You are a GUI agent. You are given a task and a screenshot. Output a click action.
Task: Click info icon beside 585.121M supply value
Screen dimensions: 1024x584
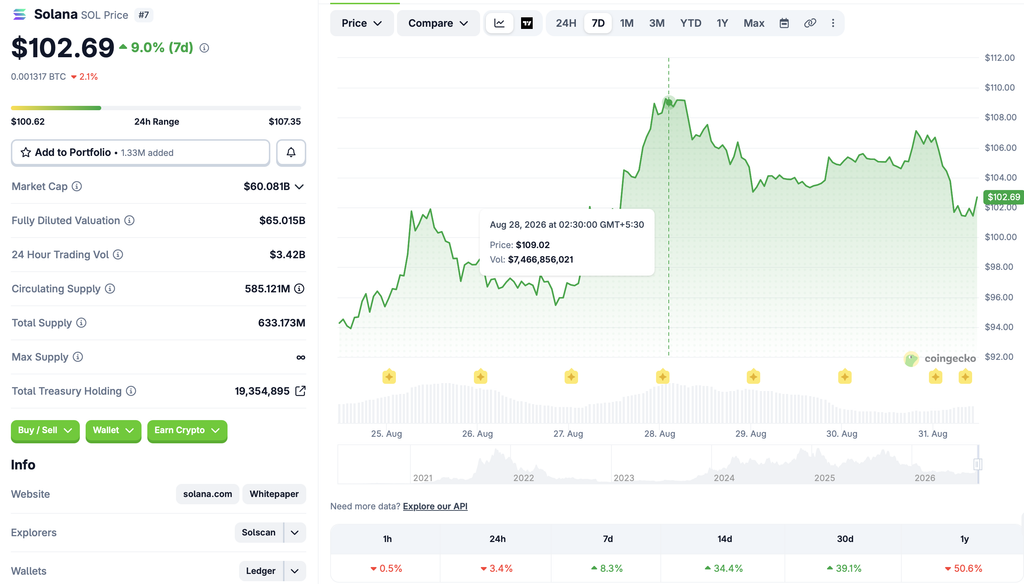(299, 288)
